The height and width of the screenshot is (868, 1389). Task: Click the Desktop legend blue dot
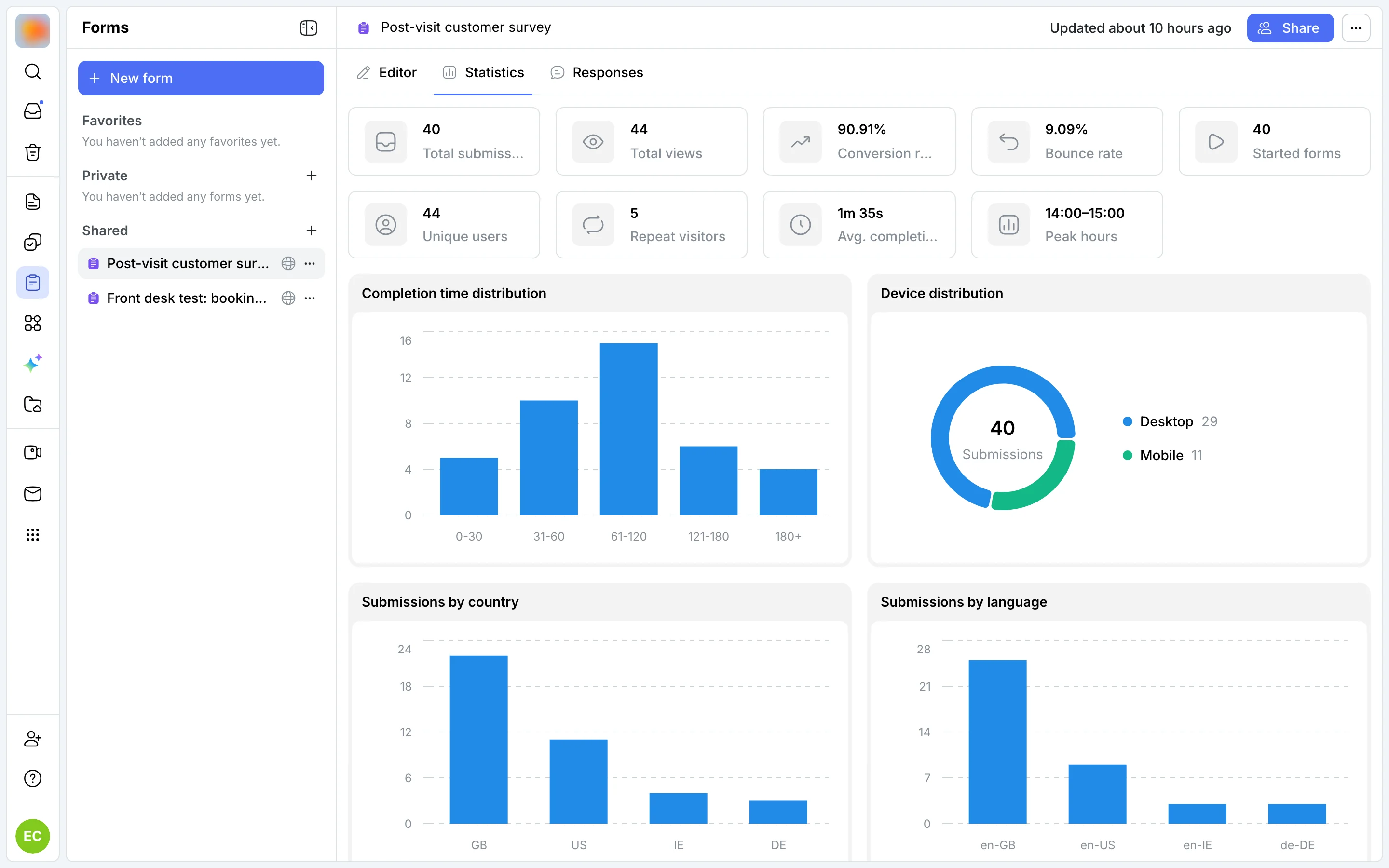click(1127, 421)
